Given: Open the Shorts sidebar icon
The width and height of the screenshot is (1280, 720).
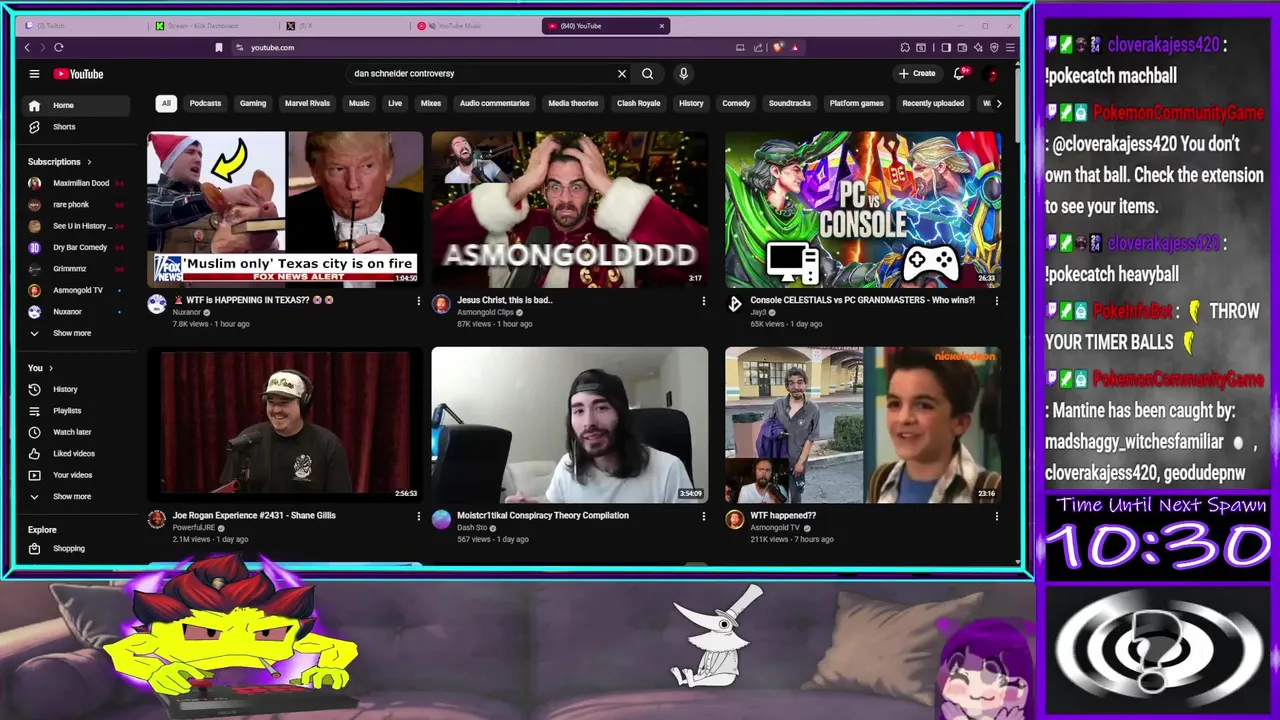Looking at the screenshot, I should coord(34,127).
